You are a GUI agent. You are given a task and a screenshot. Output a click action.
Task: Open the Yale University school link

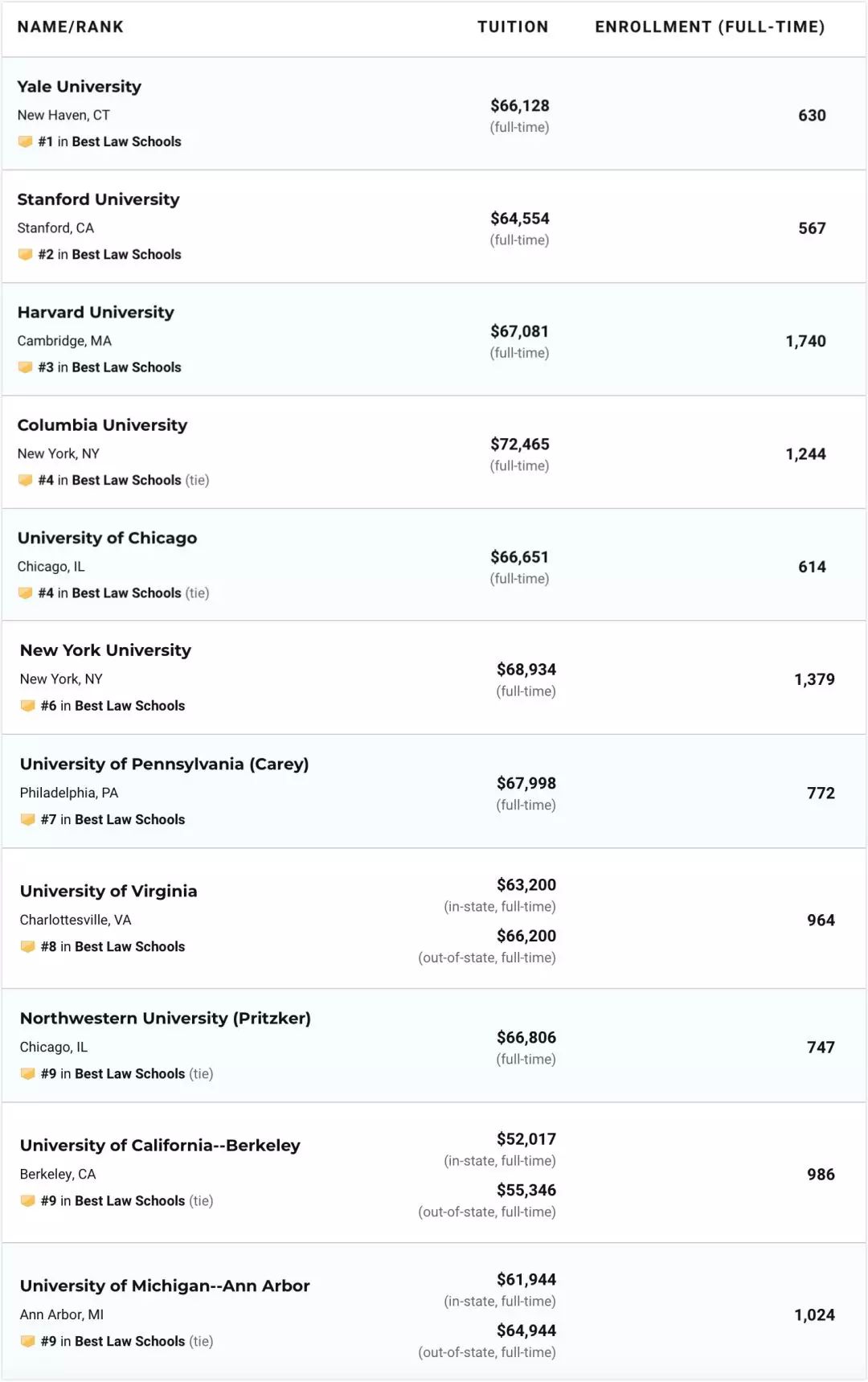click(x=79, y=87)
